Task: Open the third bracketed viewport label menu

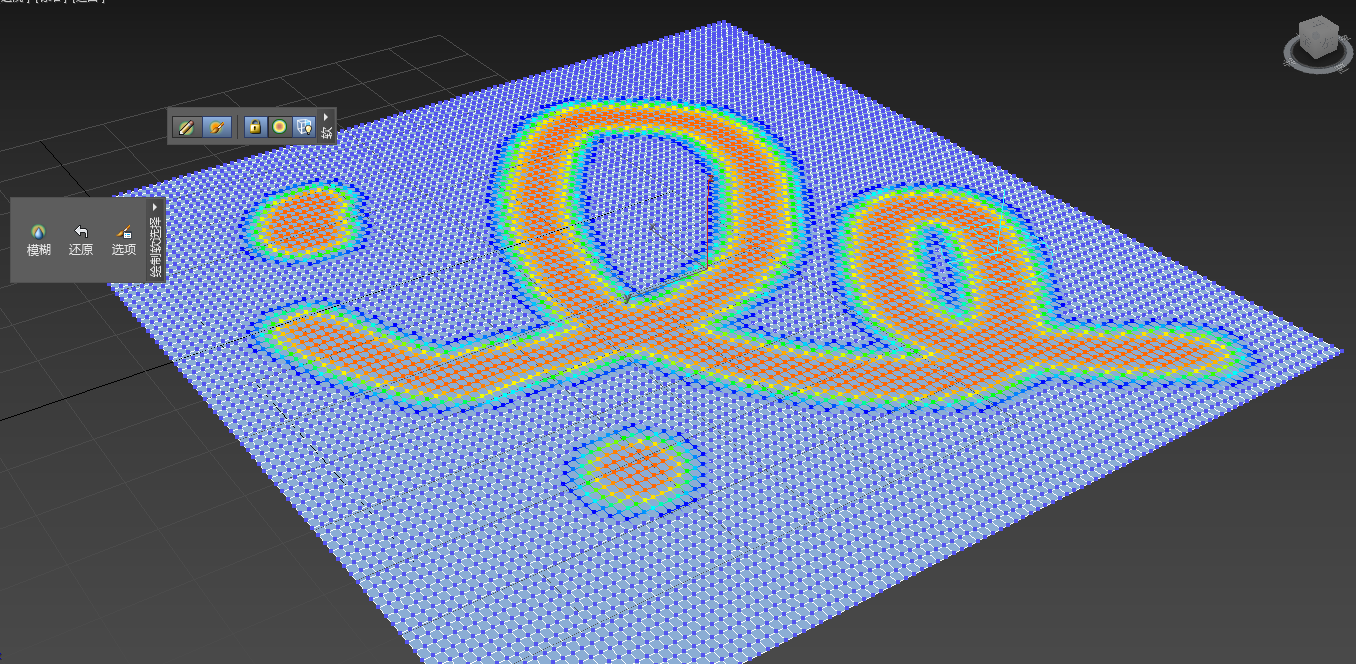Action: click(88, 1)
